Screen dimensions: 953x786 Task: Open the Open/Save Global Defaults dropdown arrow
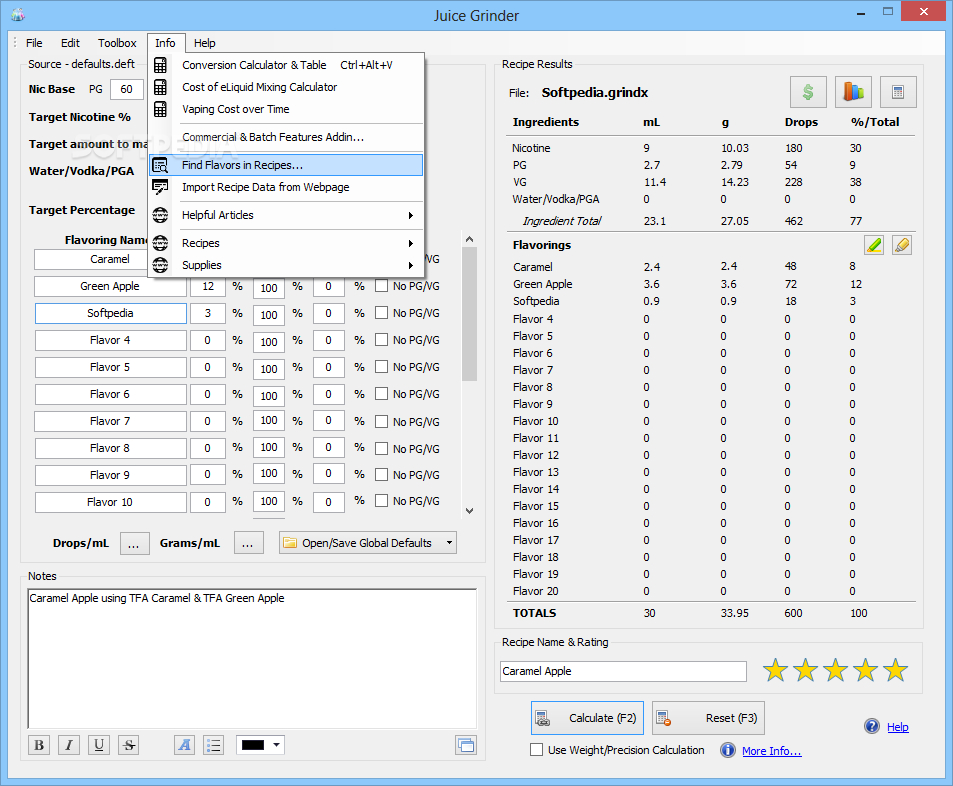449,542
